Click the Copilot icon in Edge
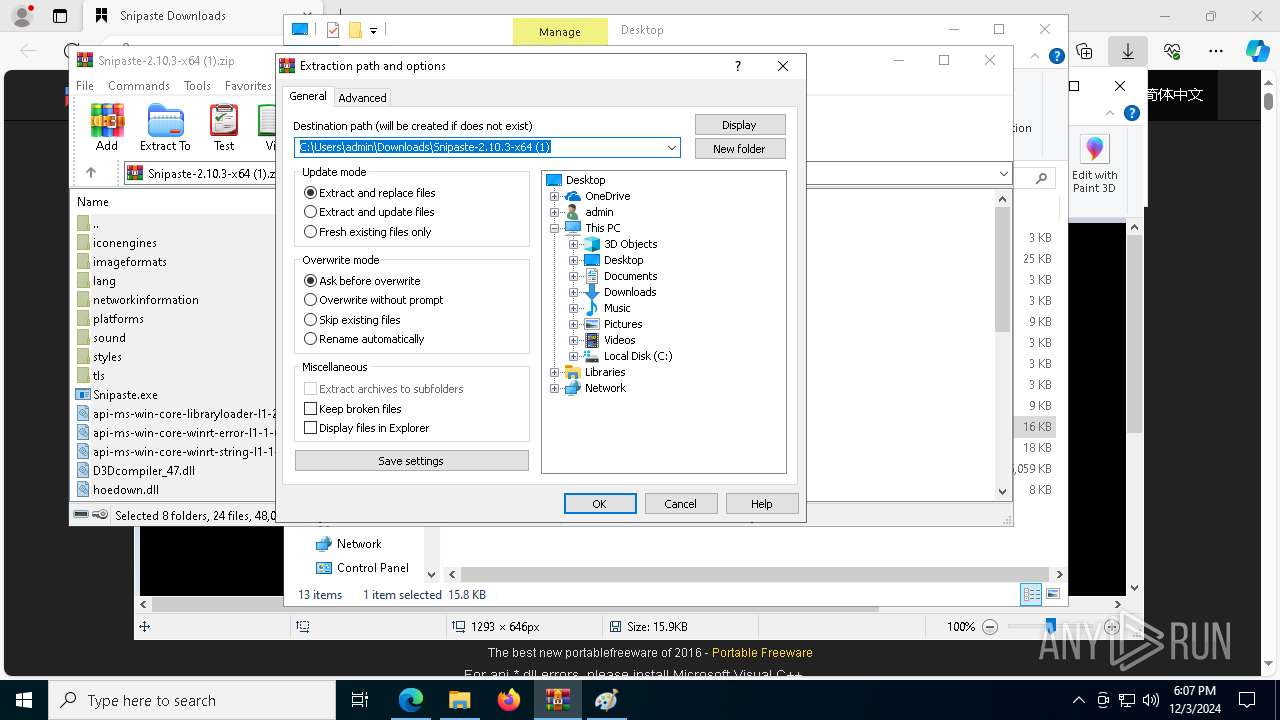 (x=1257, y=51)
